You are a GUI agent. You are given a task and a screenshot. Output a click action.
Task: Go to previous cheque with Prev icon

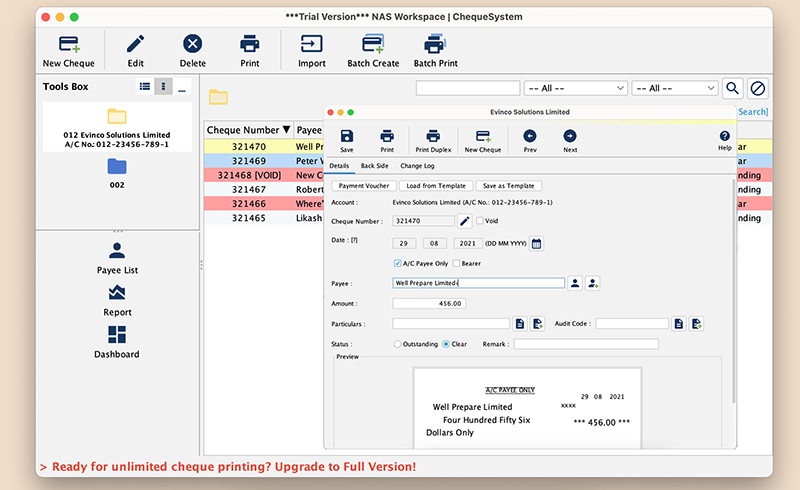[x=530, y=136]
